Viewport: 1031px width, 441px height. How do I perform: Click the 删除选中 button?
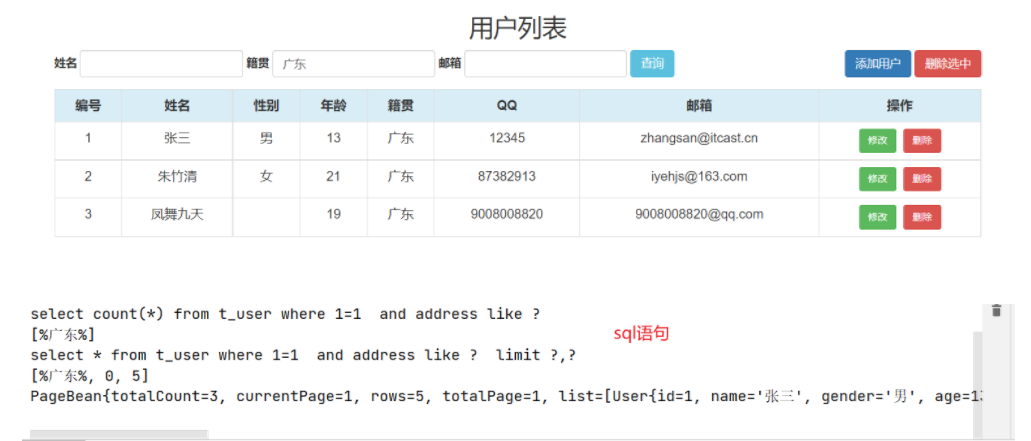[947, 64]
